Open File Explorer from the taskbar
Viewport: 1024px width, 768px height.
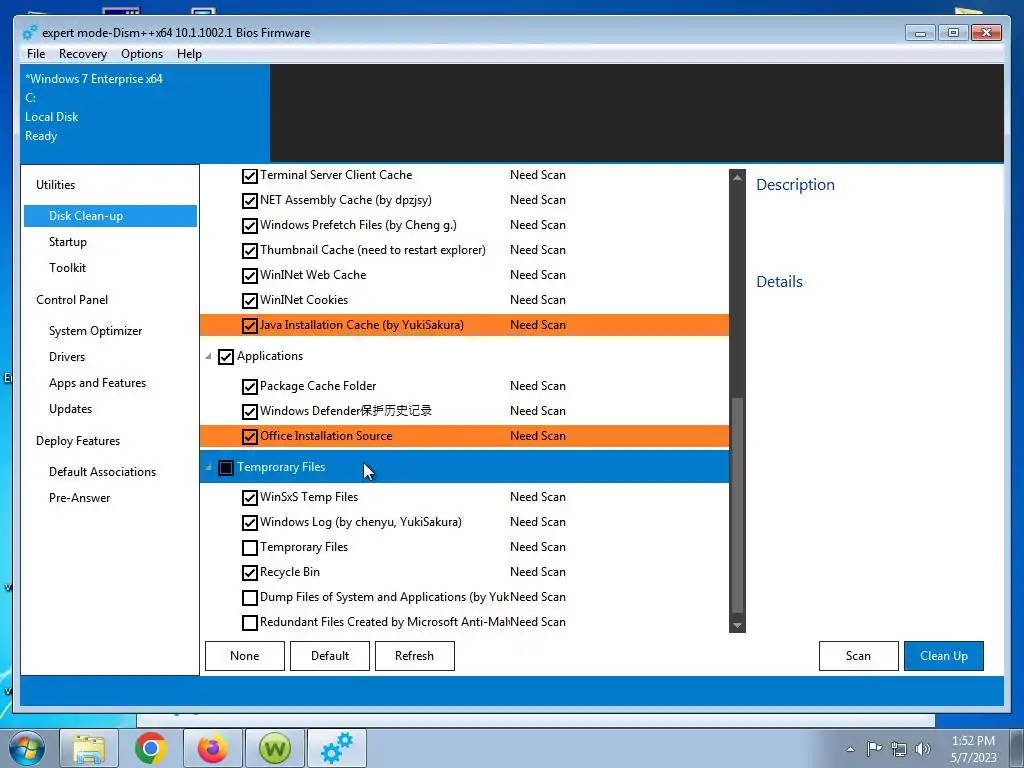click(89, 748)
